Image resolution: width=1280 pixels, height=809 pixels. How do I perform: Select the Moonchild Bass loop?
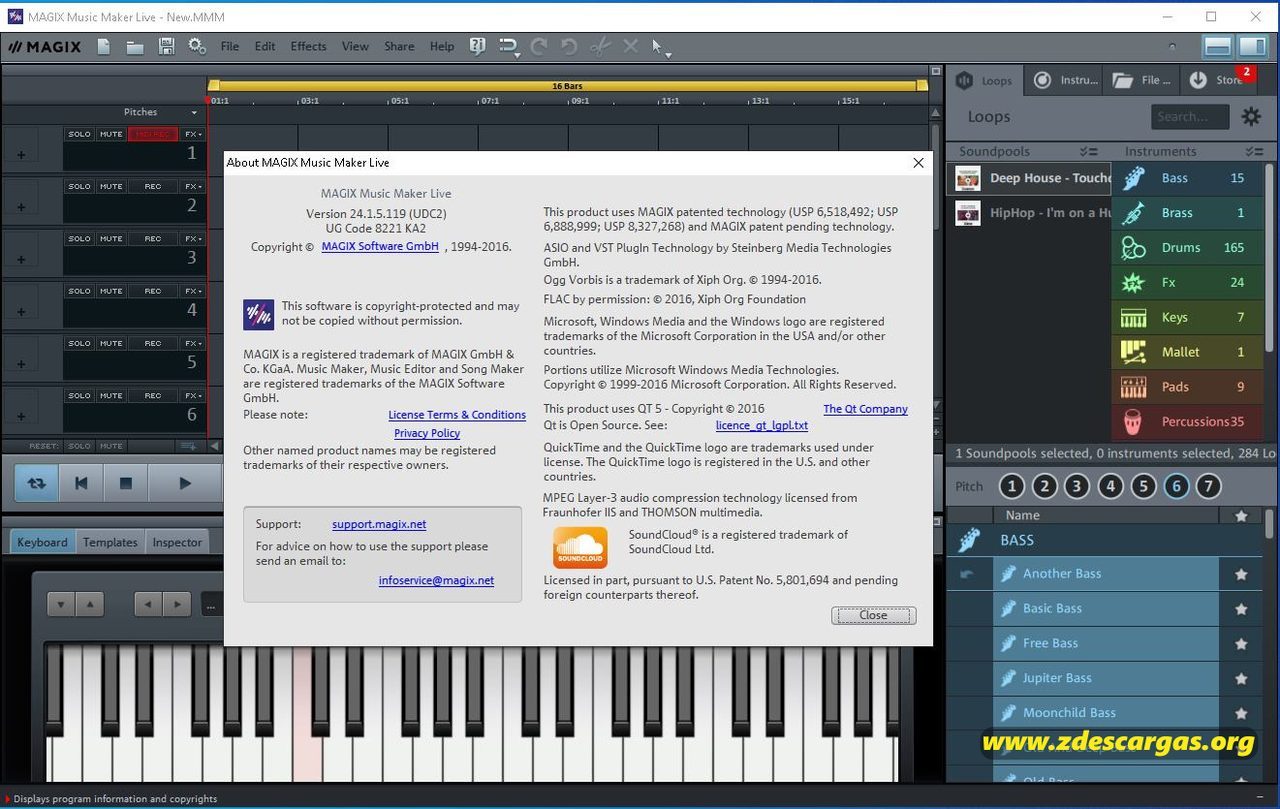[x=1105, y=713]
